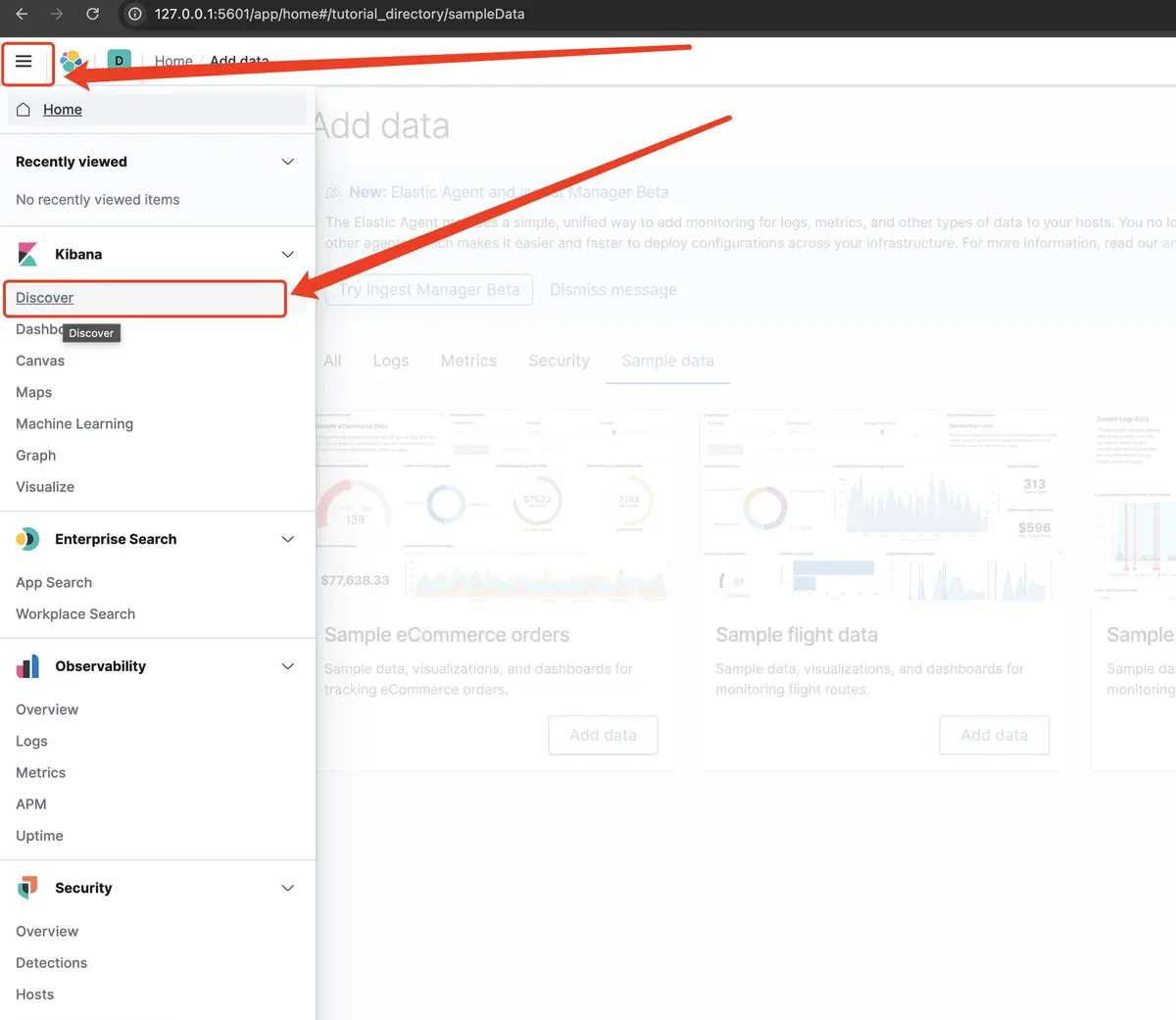This screenshot has height=1020, width=1176.
Task: Open APM in the side menu
Action: point(31,803)
